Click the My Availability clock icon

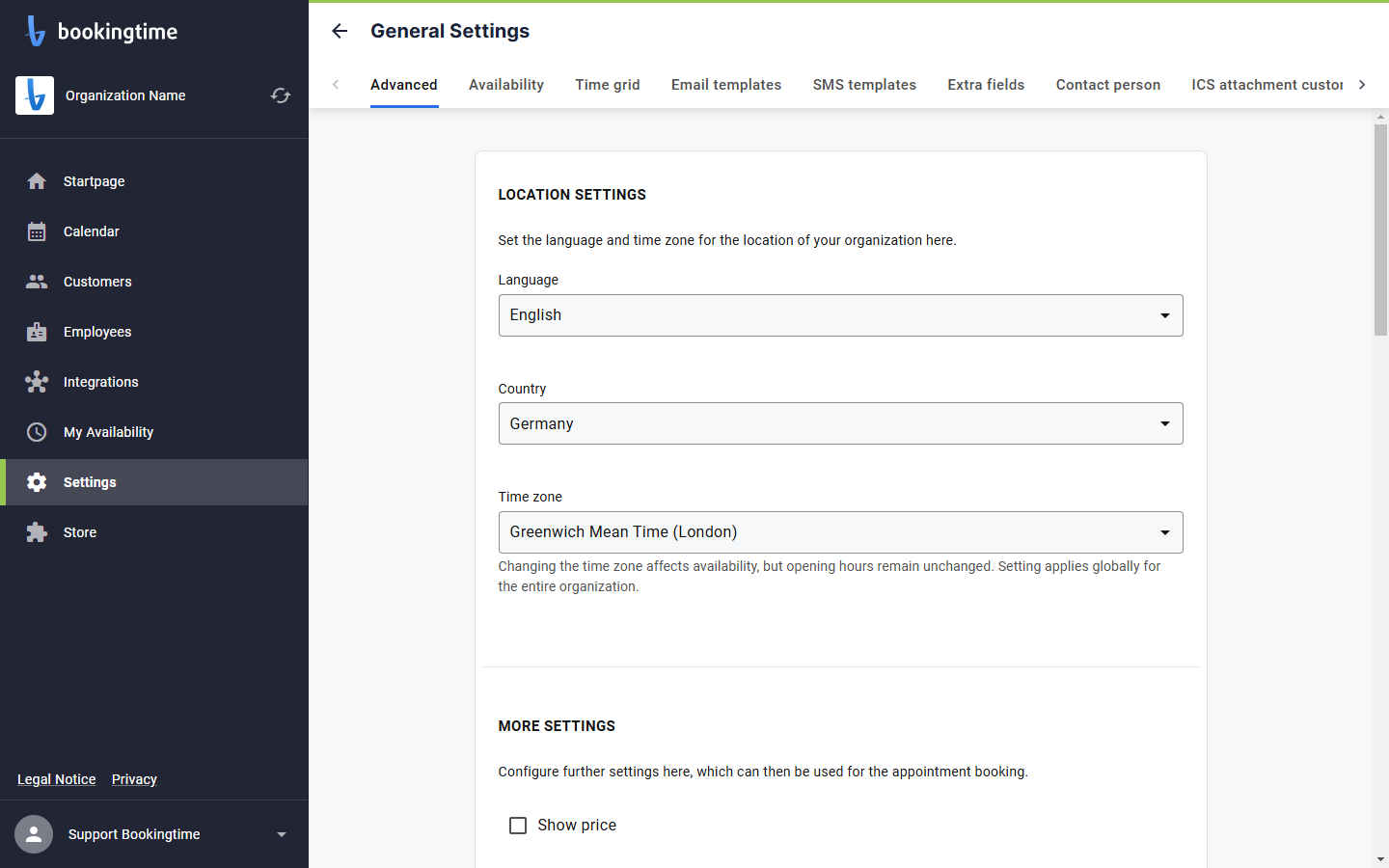(37, 432)
